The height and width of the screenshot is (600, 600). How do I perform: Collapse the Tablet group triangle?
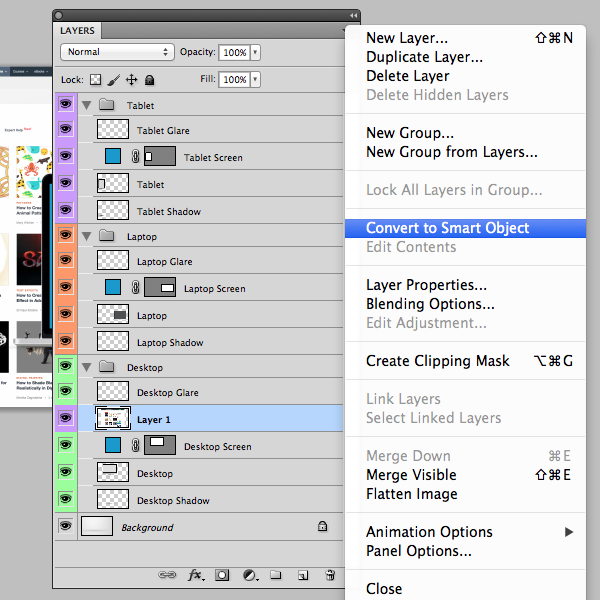(86, 105)
